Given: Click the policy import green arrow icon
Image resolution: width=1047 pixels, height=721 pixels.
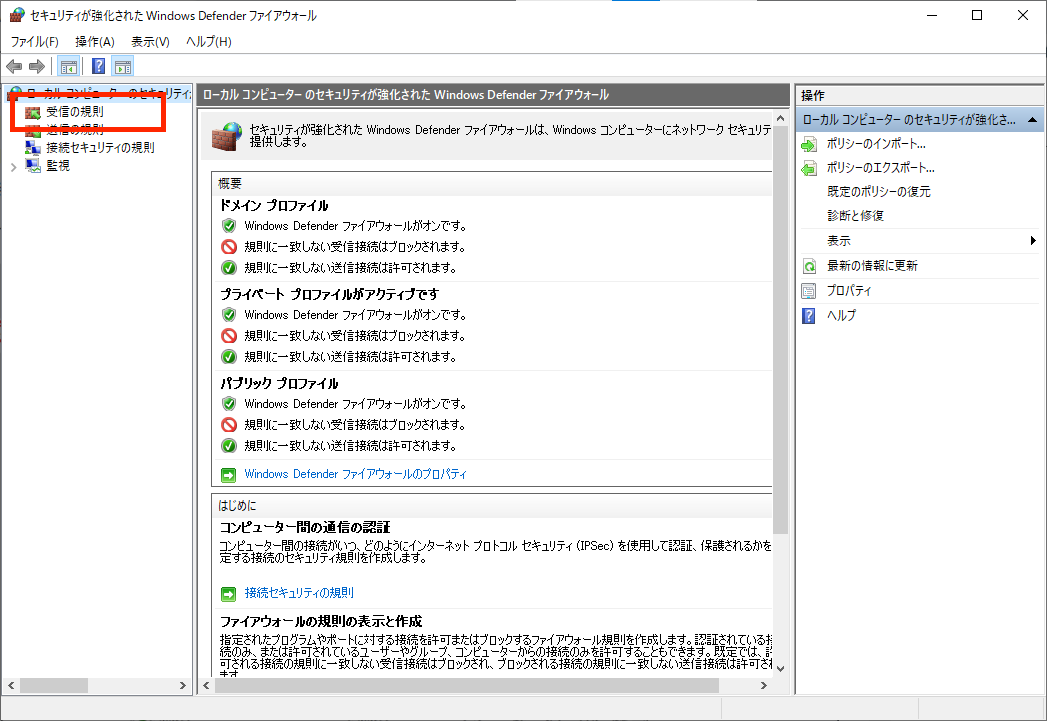Looking at the screenshot, I should coord(809,144).
